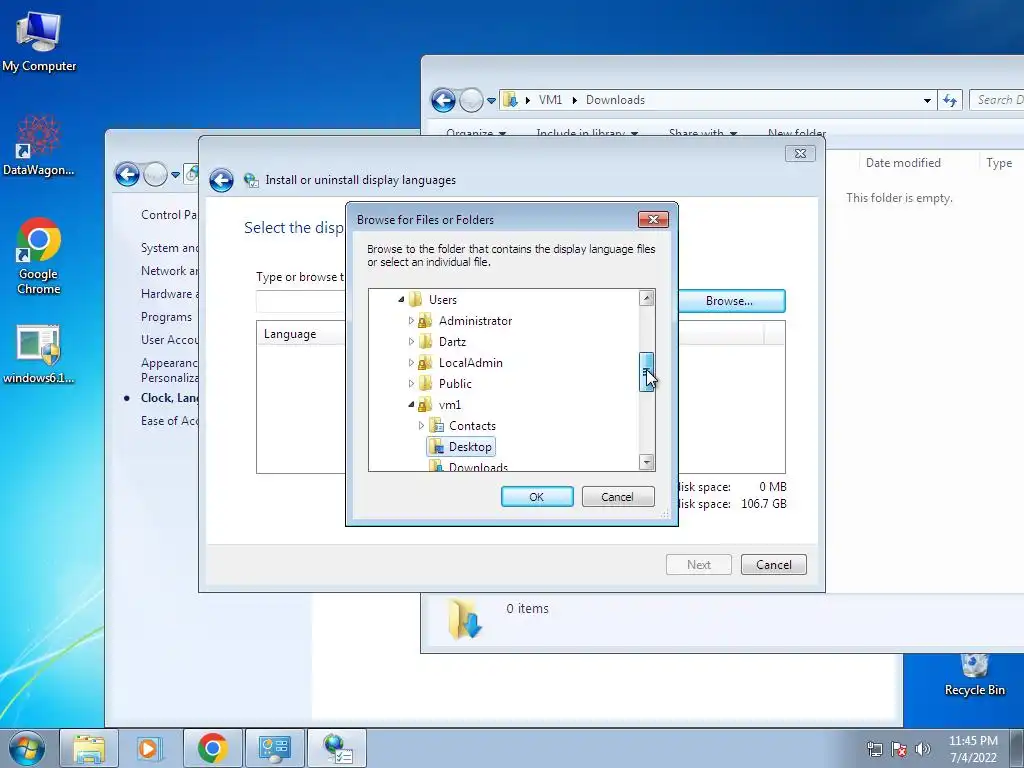Select the vm1 user folder
This screenshot has width=1024, height=768.
[449, 405]
